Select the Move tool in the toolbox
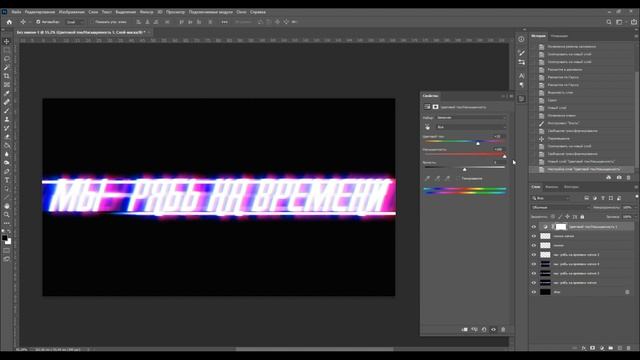The width and height of the screenshot is (640, 360). pyautogui.click(x=7, y=41)
